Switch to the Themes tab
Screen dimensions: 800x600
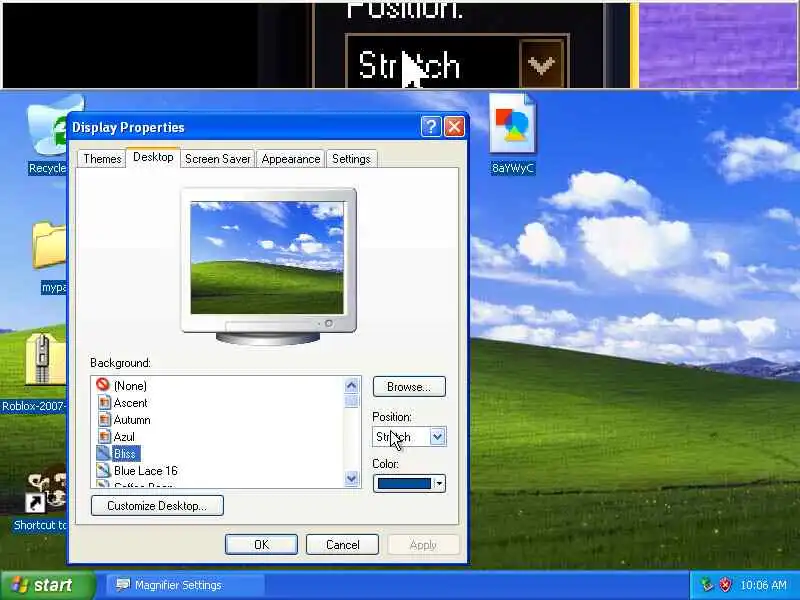tap(102, 159)
